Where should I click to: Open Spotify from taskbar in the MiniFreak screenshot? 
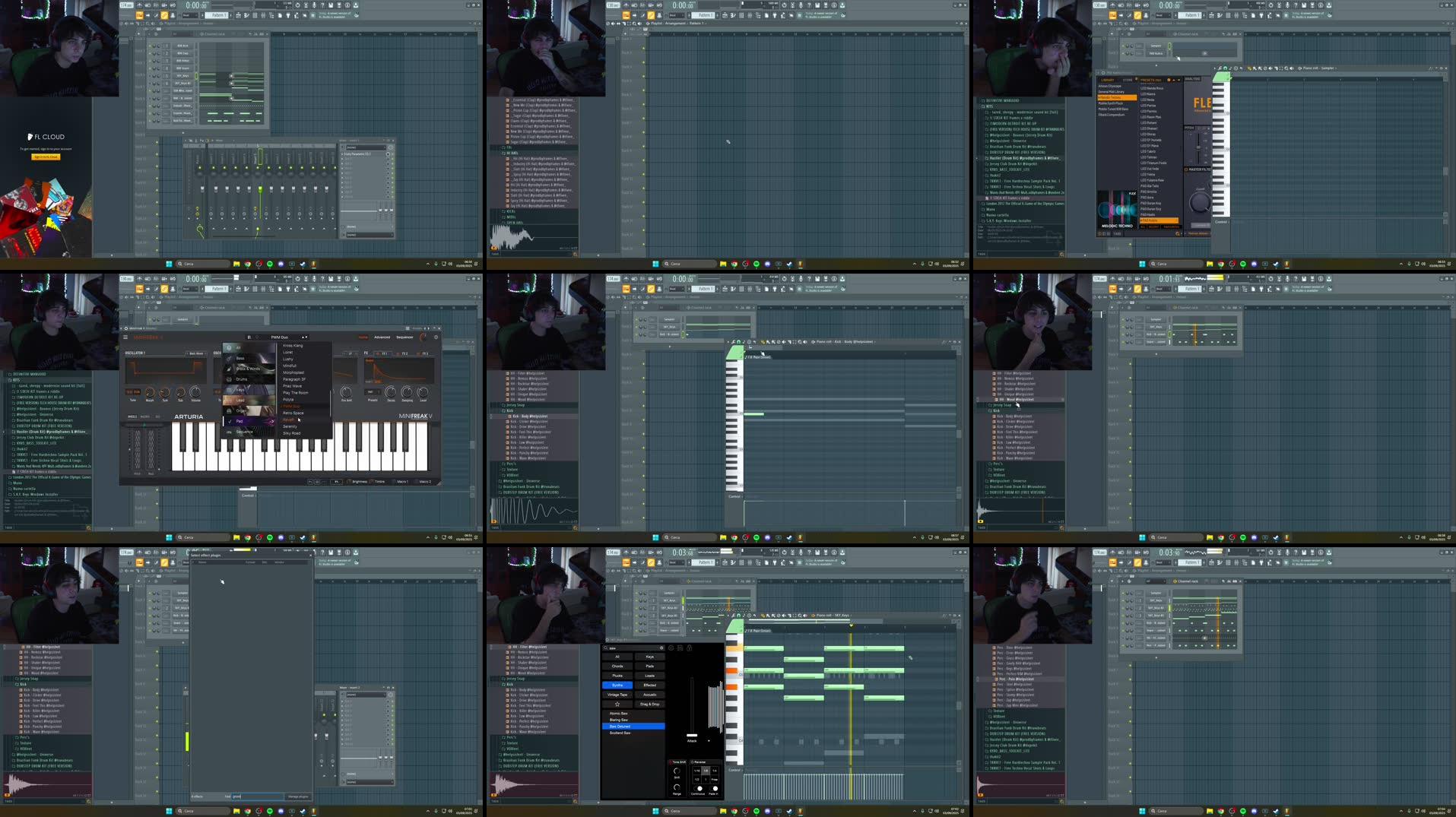point(270,537)
